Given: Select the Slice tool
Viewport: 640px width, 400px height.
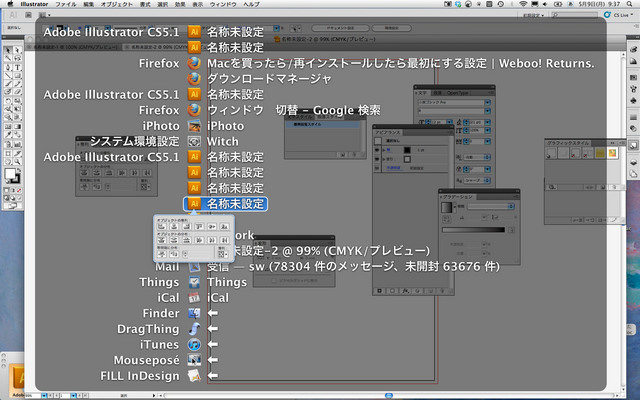Looking at the screenshot, I should click(18, 153).
